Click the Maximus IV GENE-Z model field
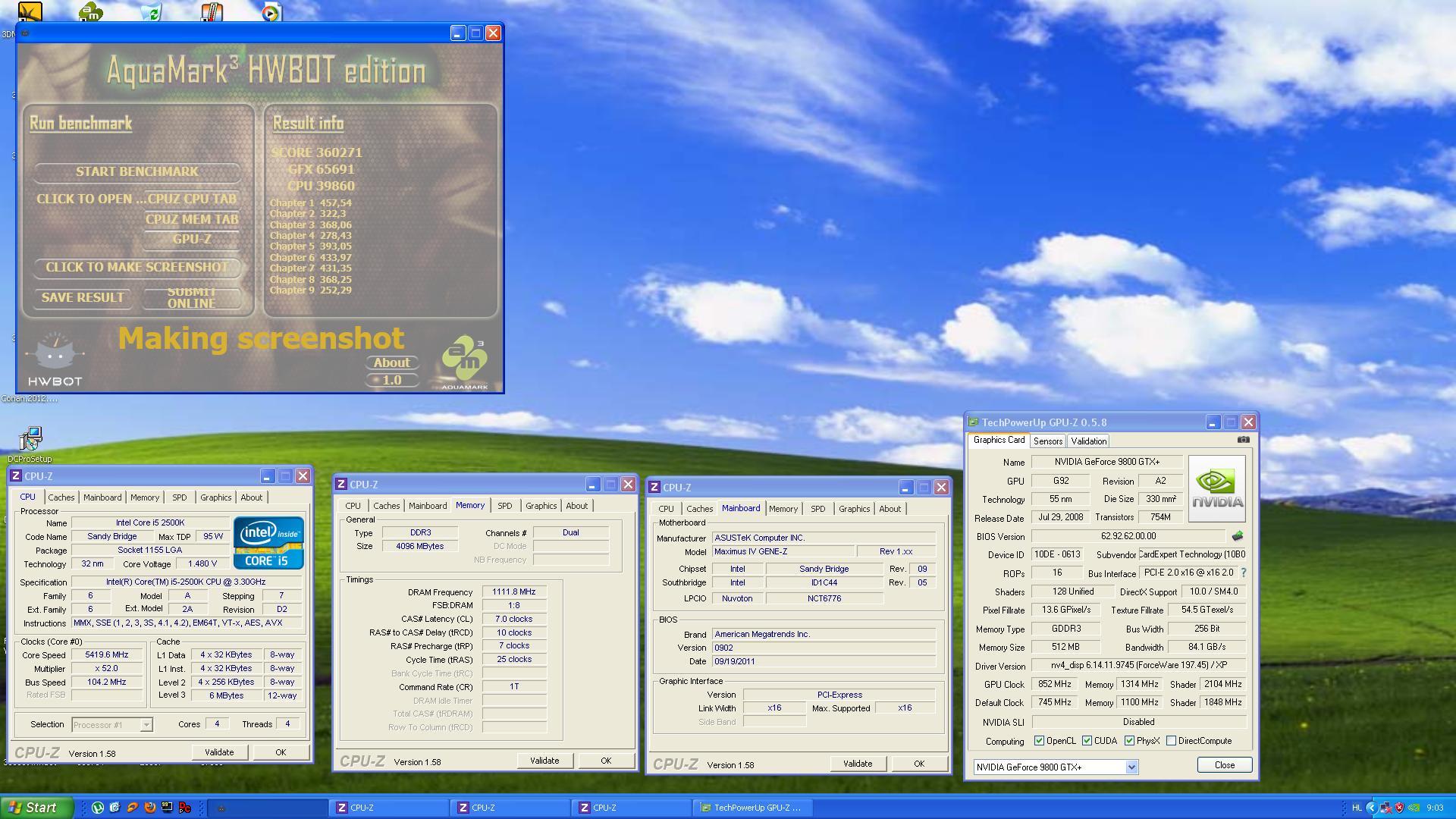Image resolution: width=1456 pixels, height=819 pixels. tap(783, 551)
